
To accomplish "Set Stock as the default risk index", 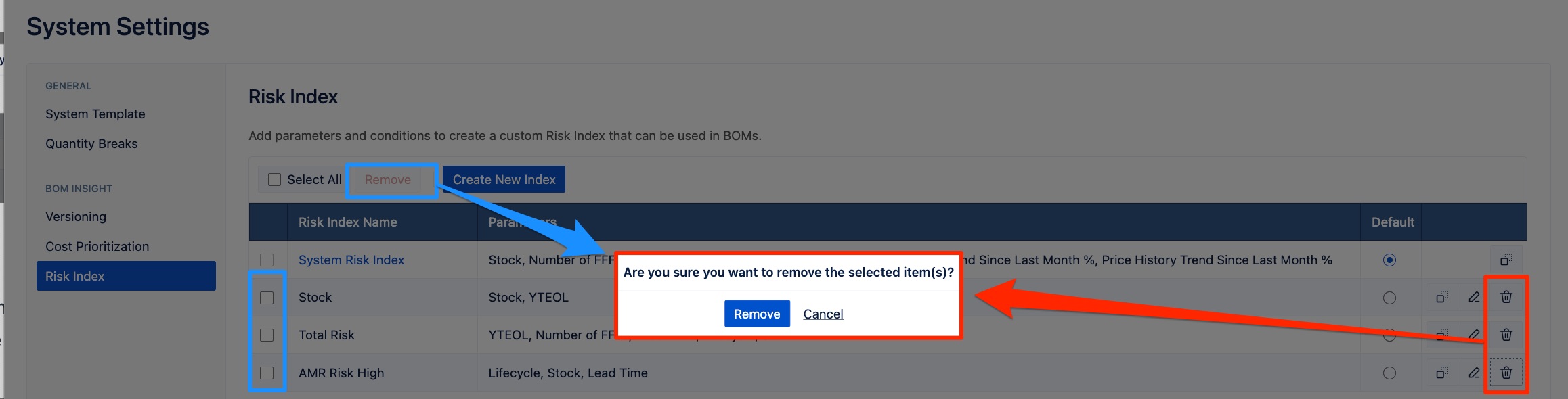I will 1389,298.
